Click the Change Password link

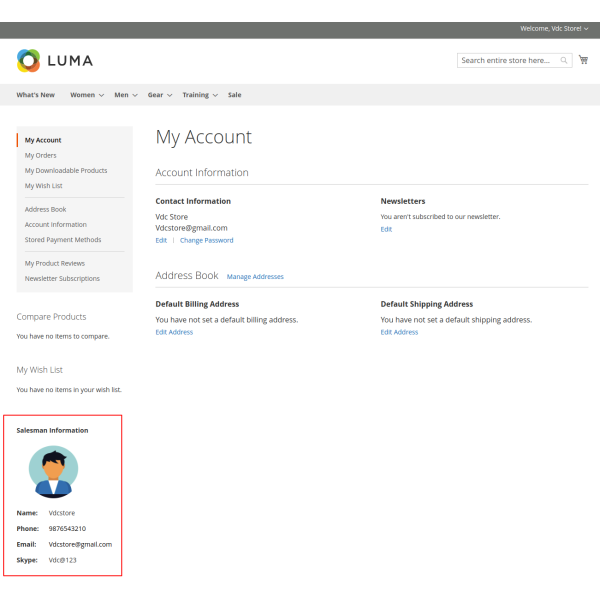206,240
